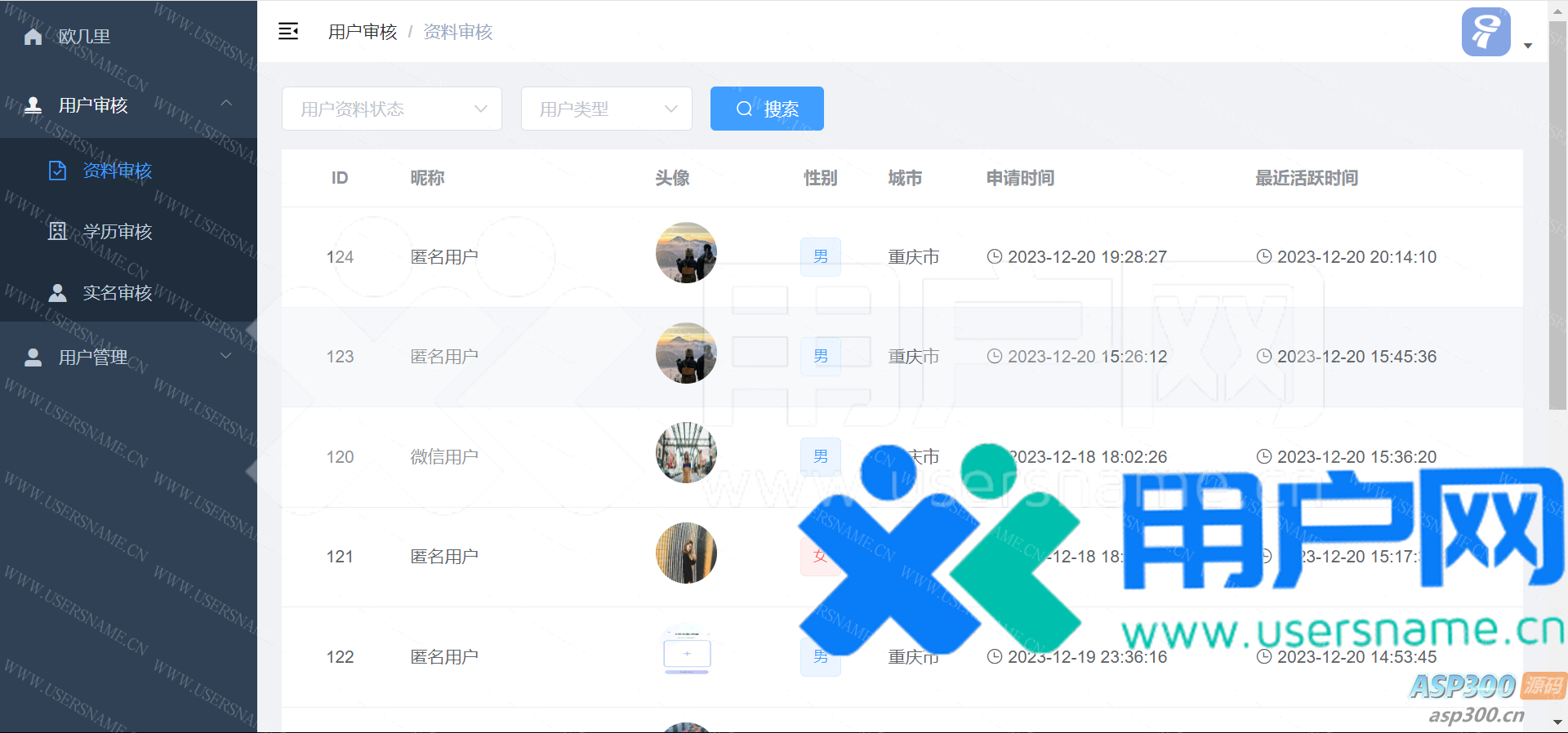
Task: Click the home icon beside 欧几里
Action: 33,37
